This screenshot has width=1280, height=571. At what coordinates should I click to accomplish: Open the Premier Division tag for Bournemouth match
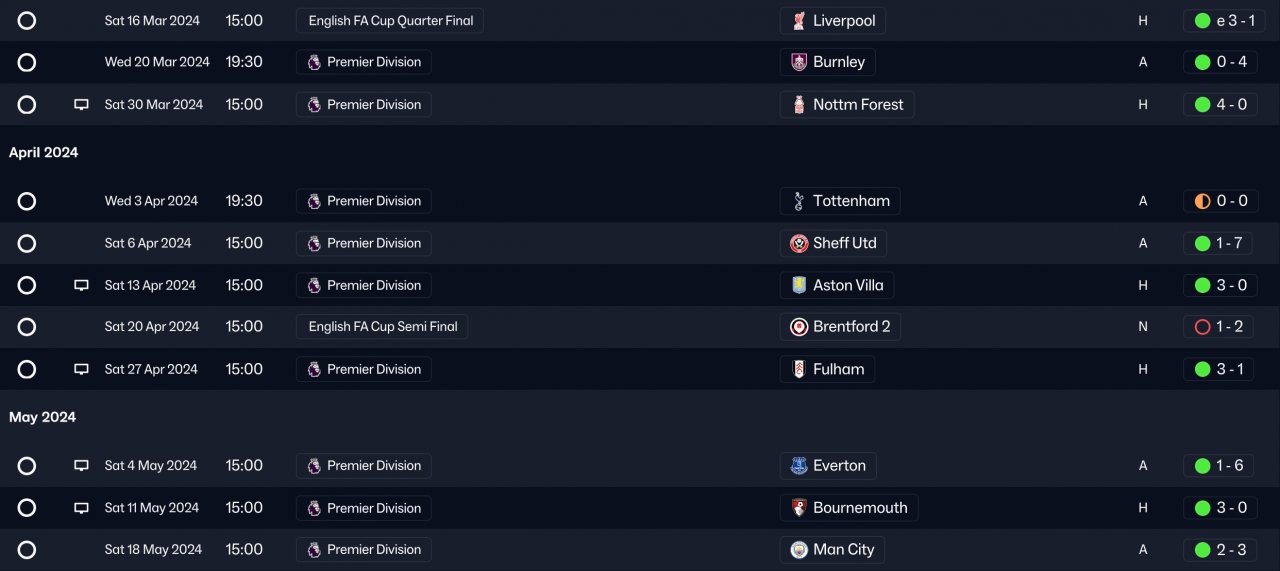coord(364,508)
